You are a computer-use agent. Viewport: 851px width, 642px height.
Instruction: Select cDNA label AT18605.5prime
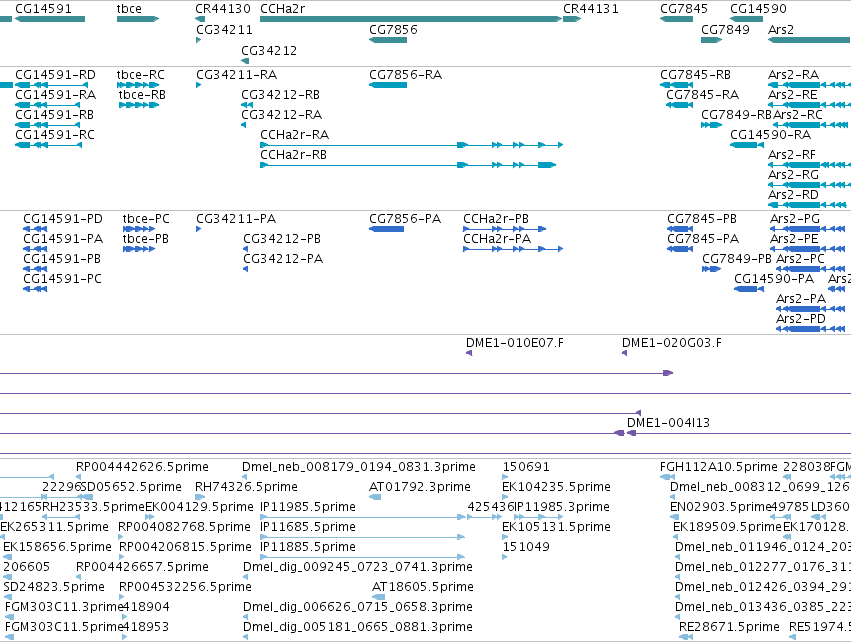(423, 588)
